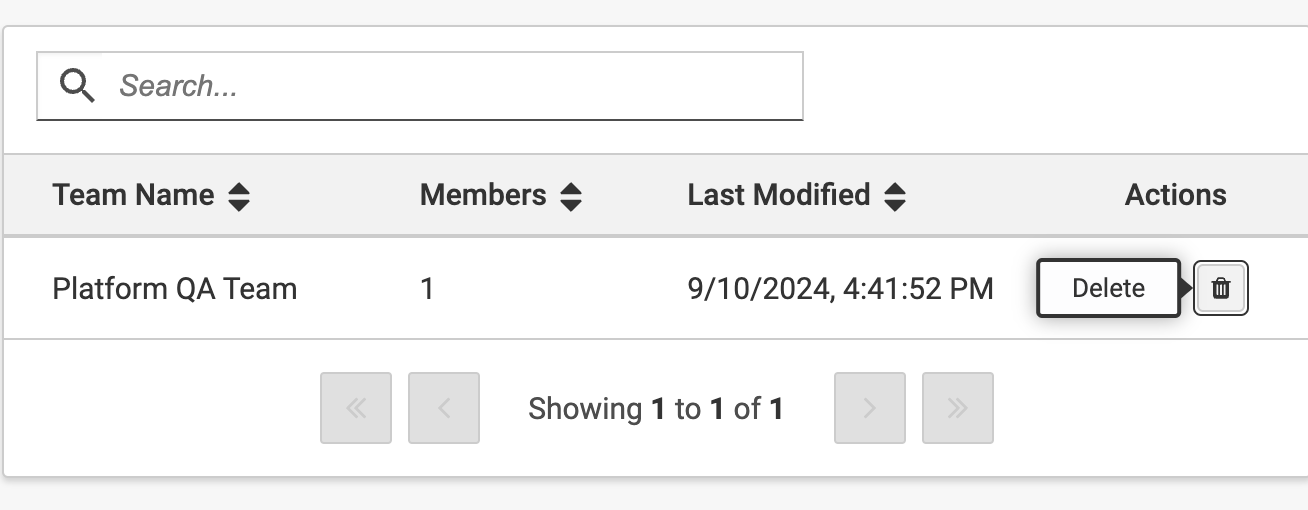The height and width of the screenshot is (510, 1308).
Task: Click the "Showing 1 to 1 of 1" text
Action: coord(656,408)
